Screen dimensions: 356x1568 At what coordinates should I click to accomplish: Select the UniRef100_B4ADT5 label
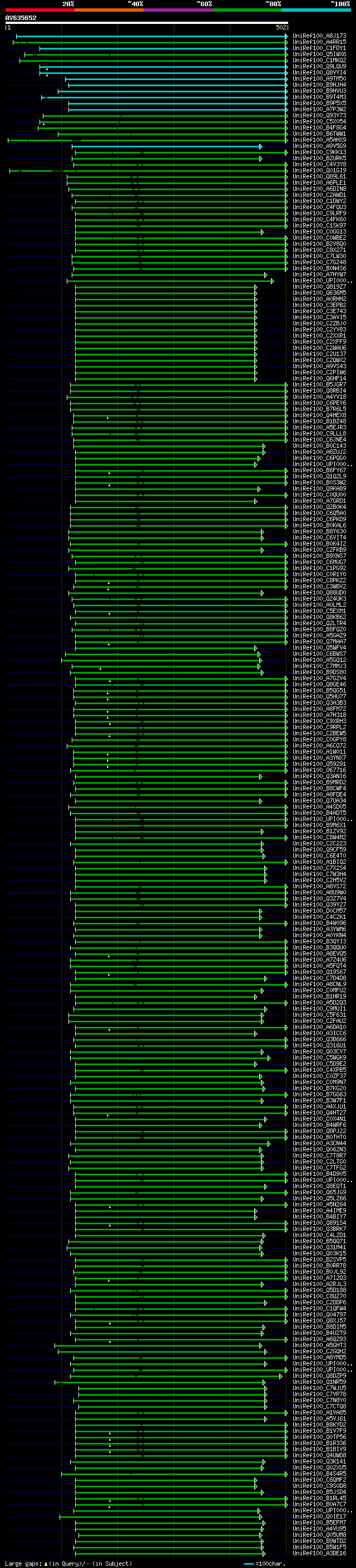coord(319,813)
